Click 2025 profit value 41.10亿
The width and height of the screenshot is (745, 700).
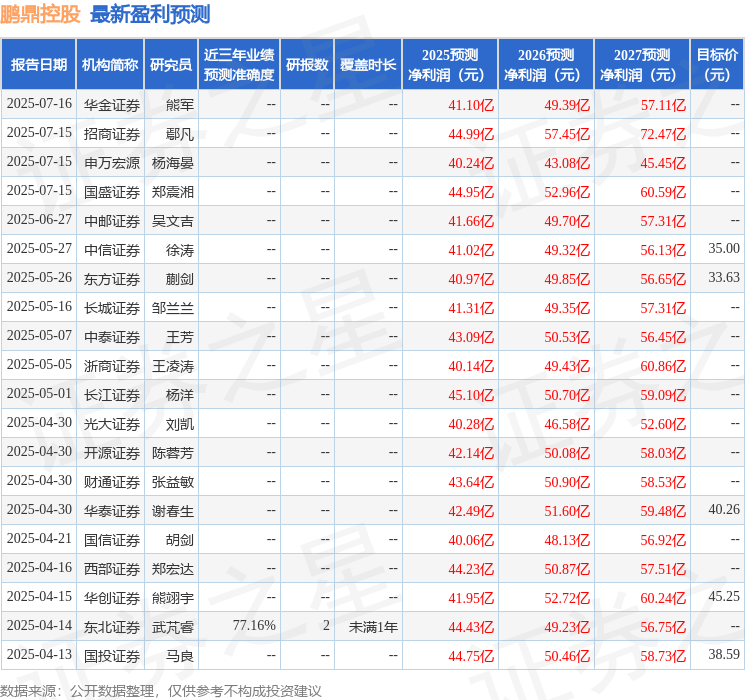click(x=471, y=105)
